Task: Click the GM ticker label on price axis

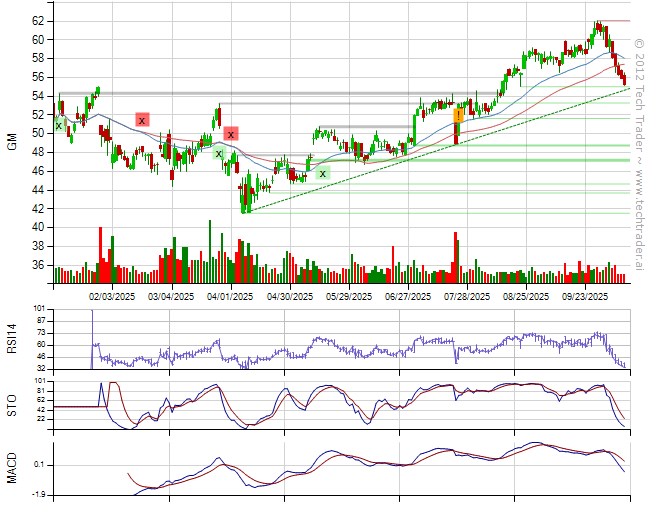Action: coord(11,142)
